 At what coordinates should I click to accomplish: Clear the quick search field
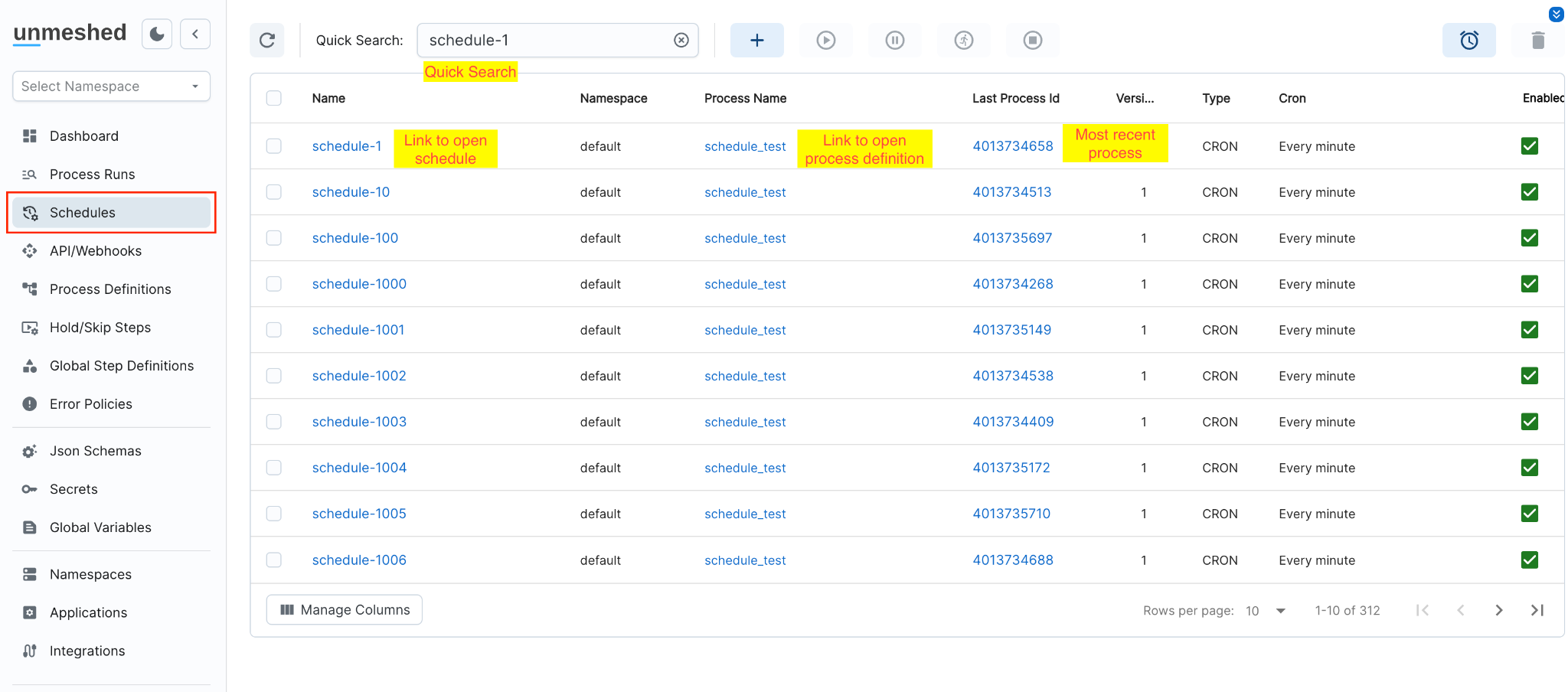[681, 41]
